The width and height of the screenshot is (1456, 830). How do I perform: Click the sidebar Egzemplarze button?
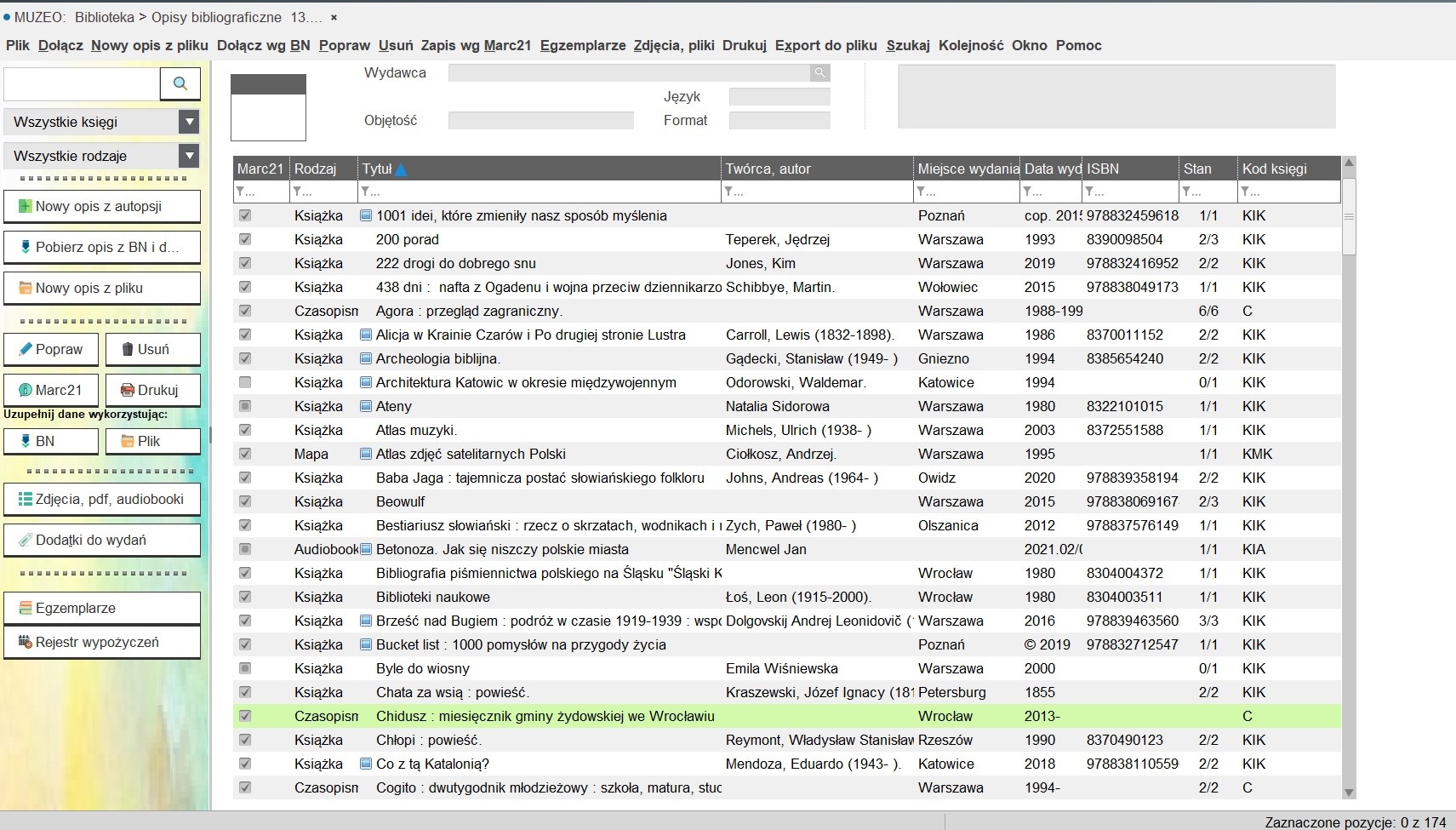pos(102,609)
